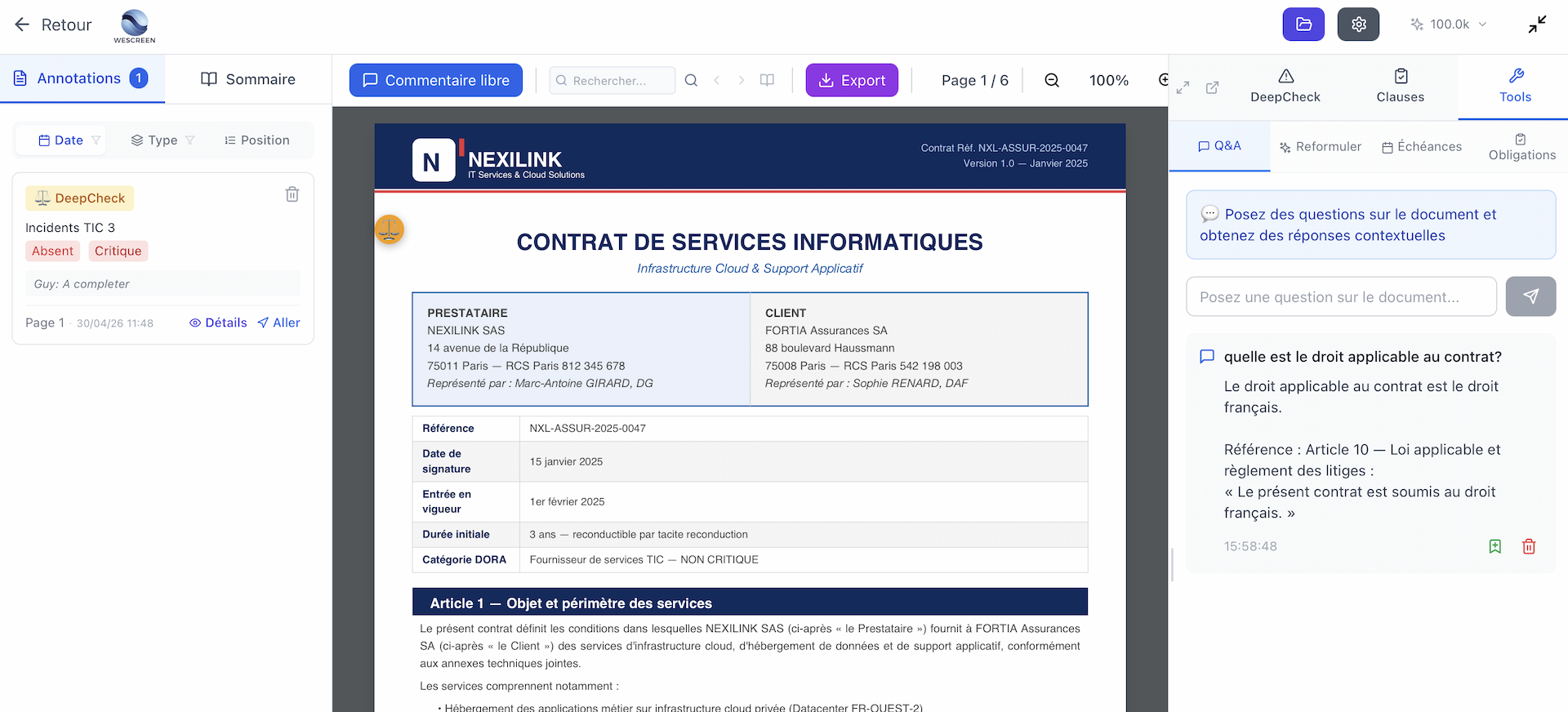Open the Q&A sub-tab
The image size is (1568, 712).
point(1219,146)
